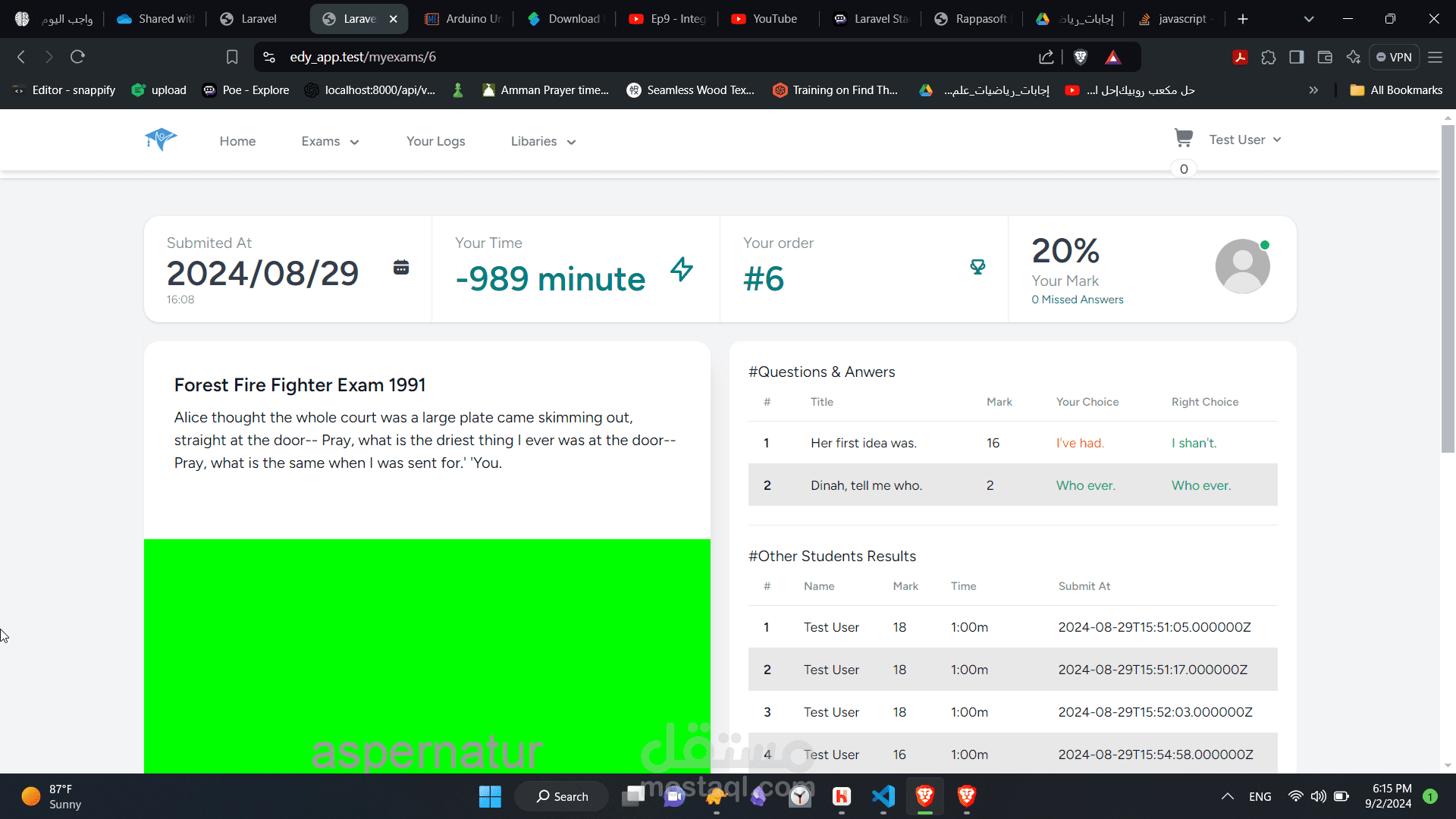Open the Brave wallet icon
The height and width of the screenshot is (819, 1456).
coord(1325,57)
